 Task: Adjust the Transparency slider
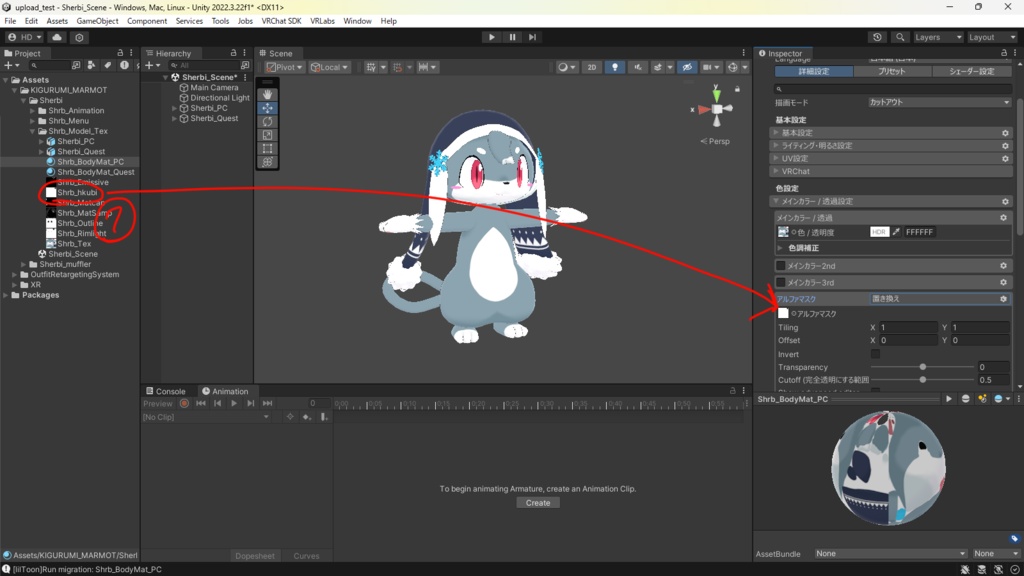click(x=923, y=367)
